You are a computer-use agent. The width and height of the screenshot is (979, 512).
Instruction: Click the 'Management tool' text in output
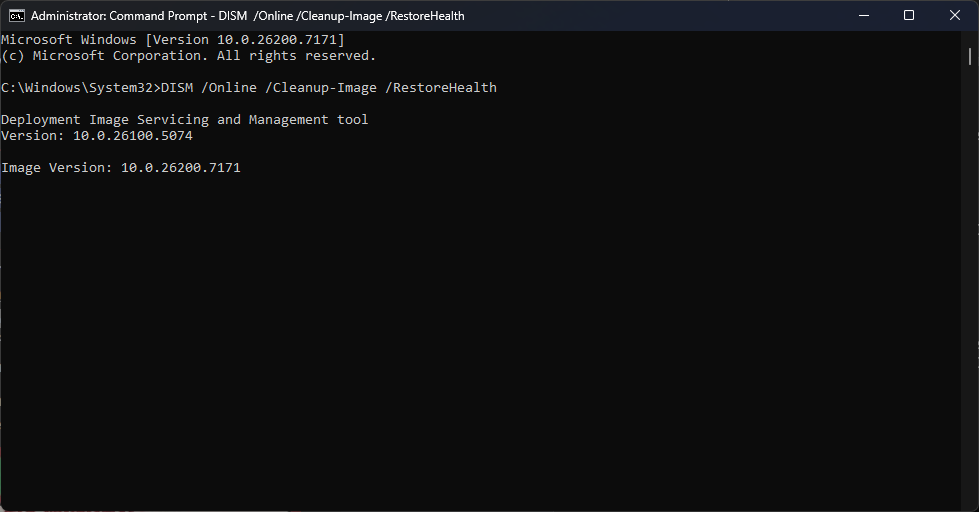point(309,120)
